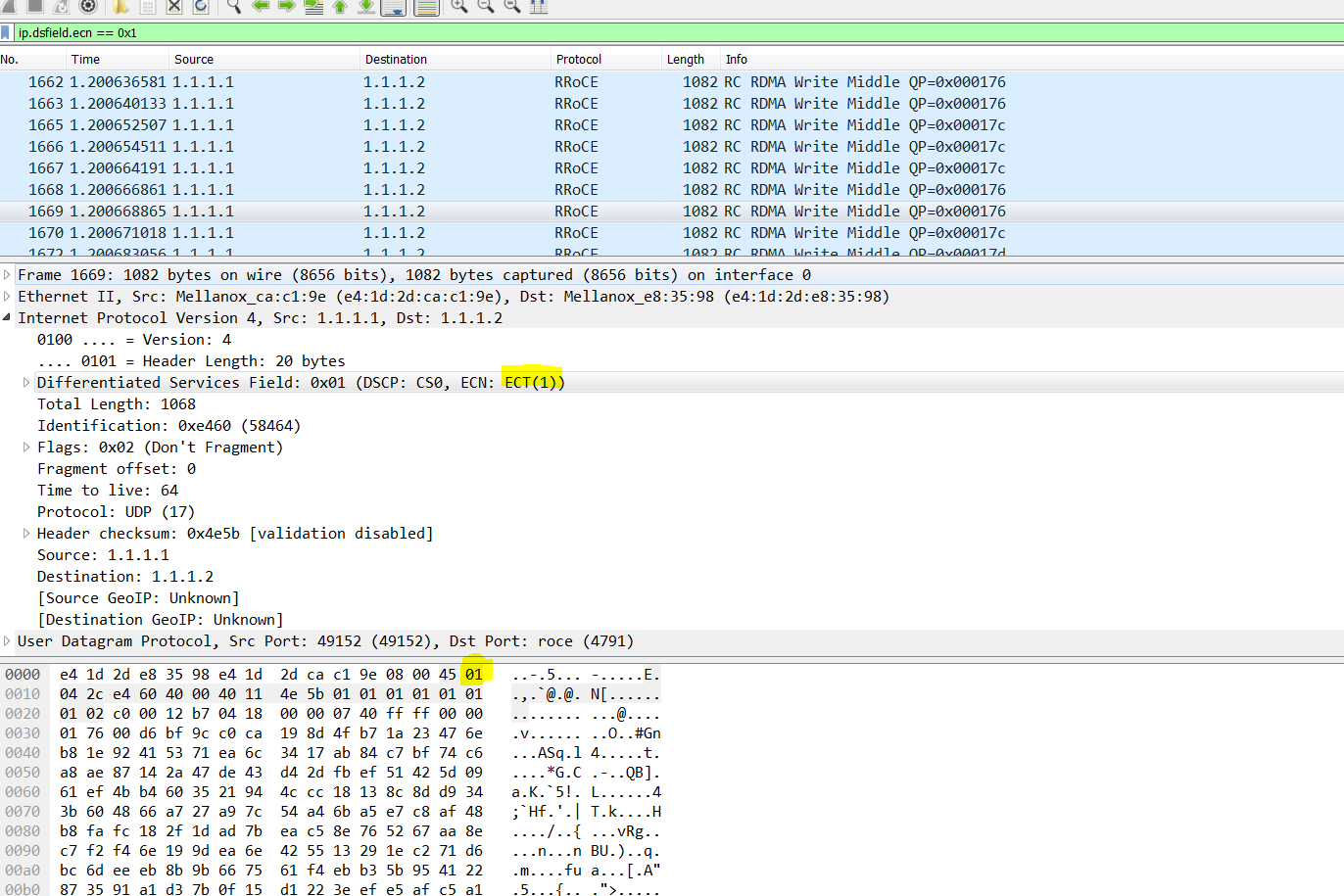Viewport: 1344px width, 896px height.
Task: Collapse the Internet Protocol Version 4 section
Action: [8, 318]
